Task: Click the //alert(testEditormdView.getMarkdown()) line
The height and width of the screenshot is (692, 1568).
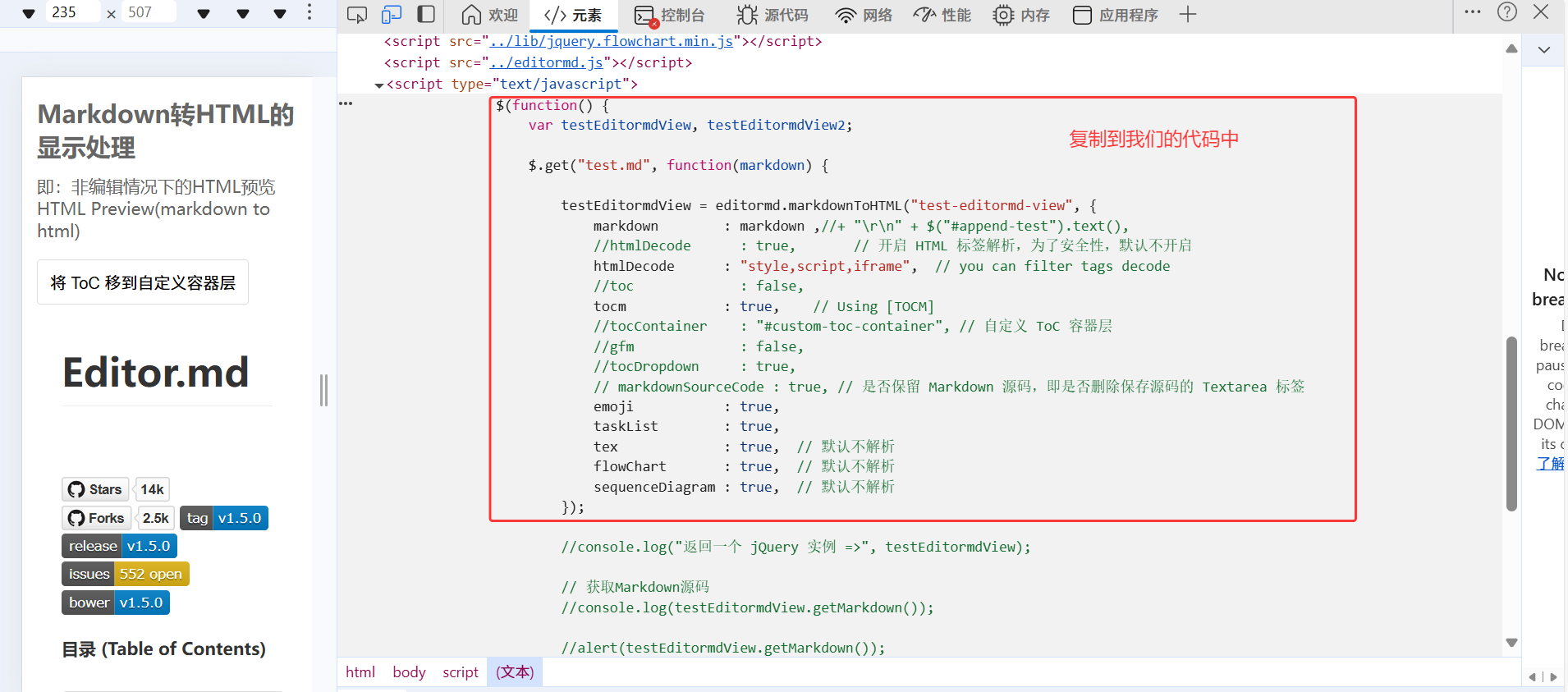Action: 723,648
